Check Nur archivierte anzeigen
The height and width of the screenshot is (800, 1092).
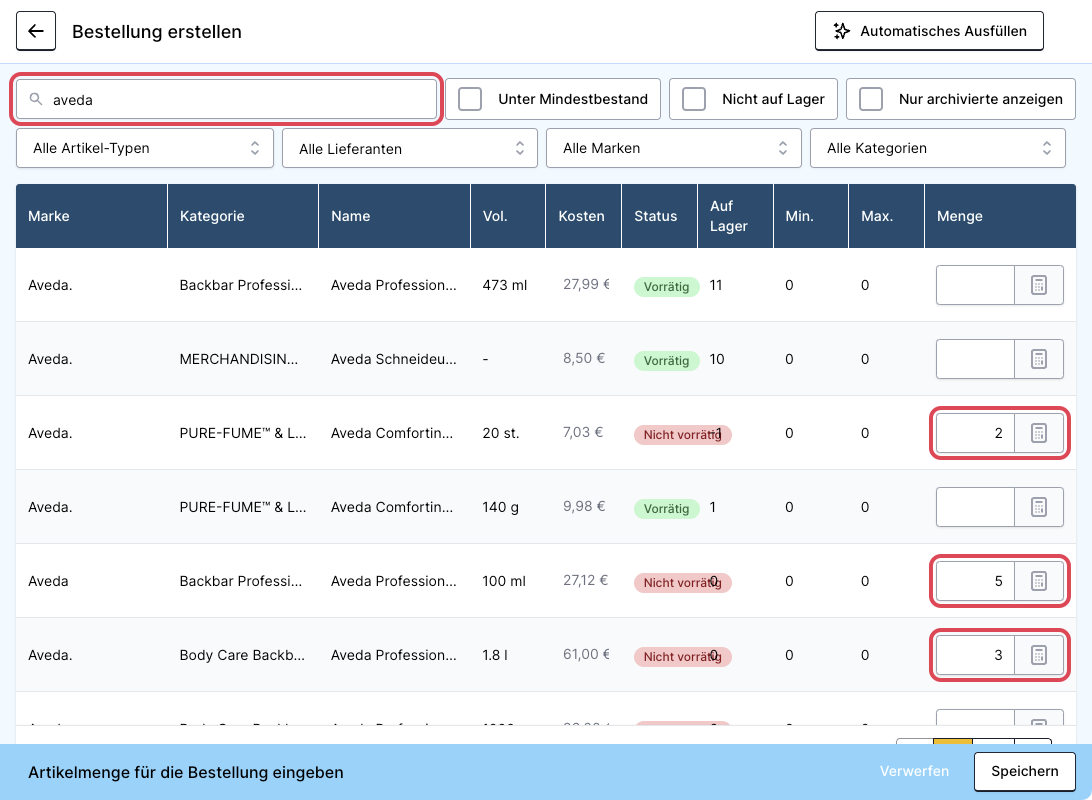(871, 99)
